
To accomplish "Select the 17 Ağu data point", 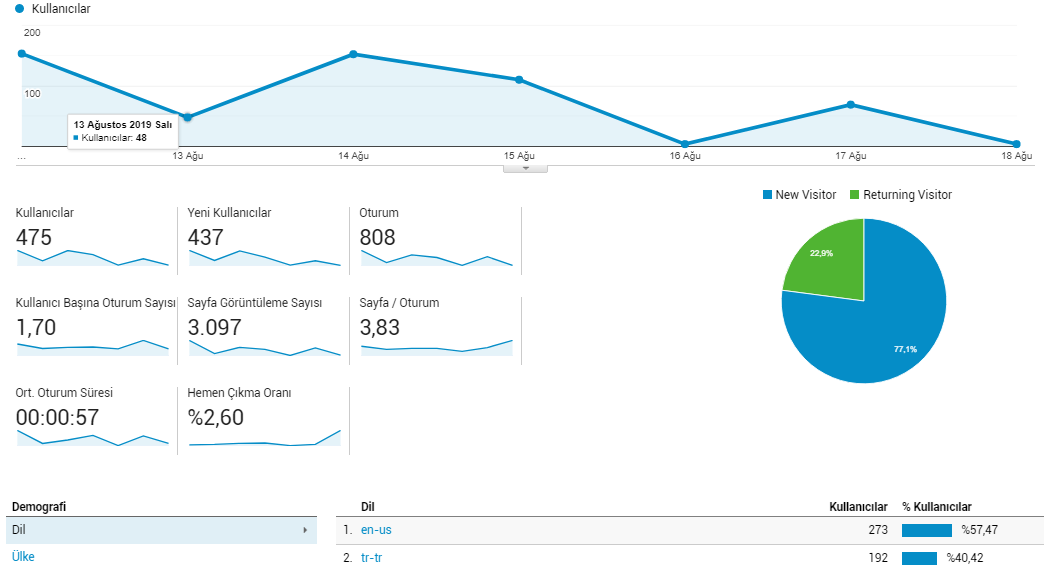I will pyautogui.click(x=851, y=105).
